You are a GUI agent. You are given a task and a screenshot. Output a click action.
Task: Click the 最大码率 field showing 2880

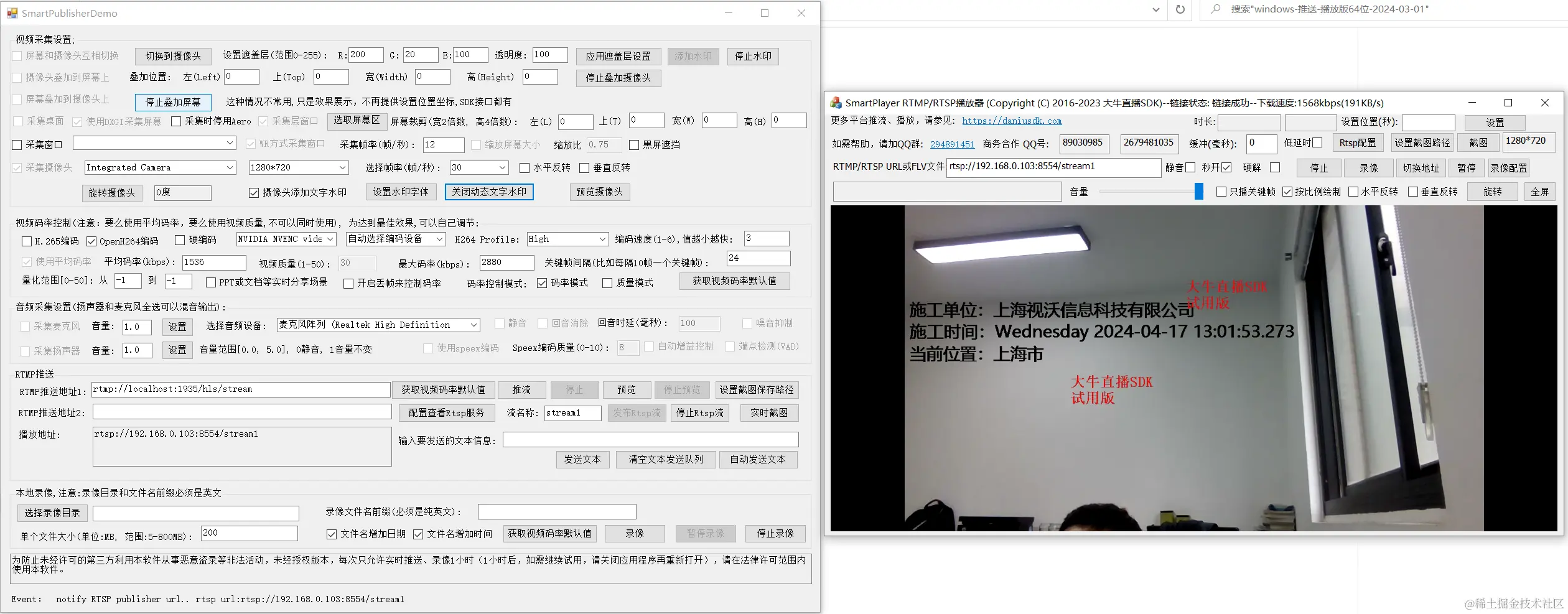(506, 263)
